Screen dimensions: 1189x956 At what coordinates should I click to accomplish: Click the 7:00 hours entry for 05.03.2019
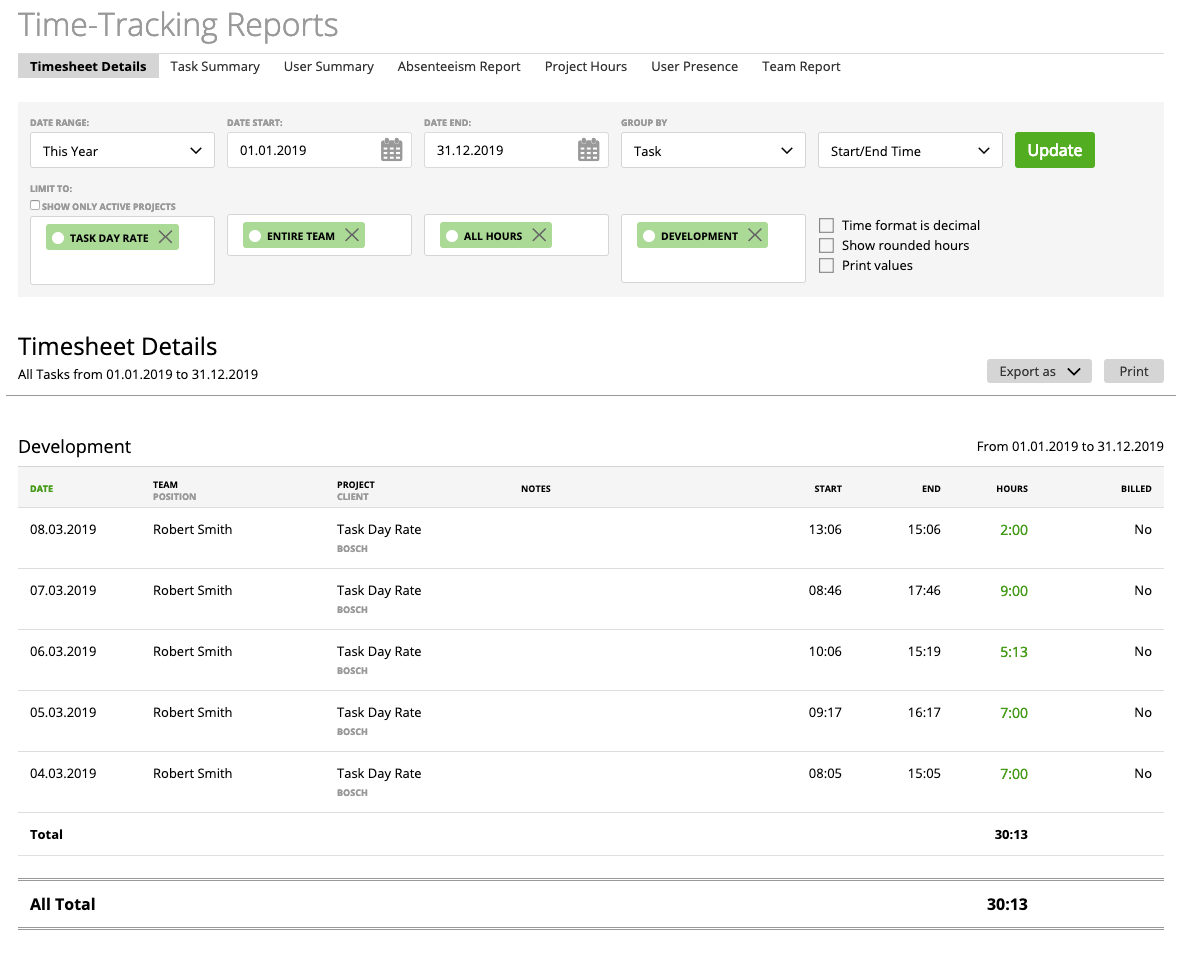pyautogui.click(x=1014, y=713)
